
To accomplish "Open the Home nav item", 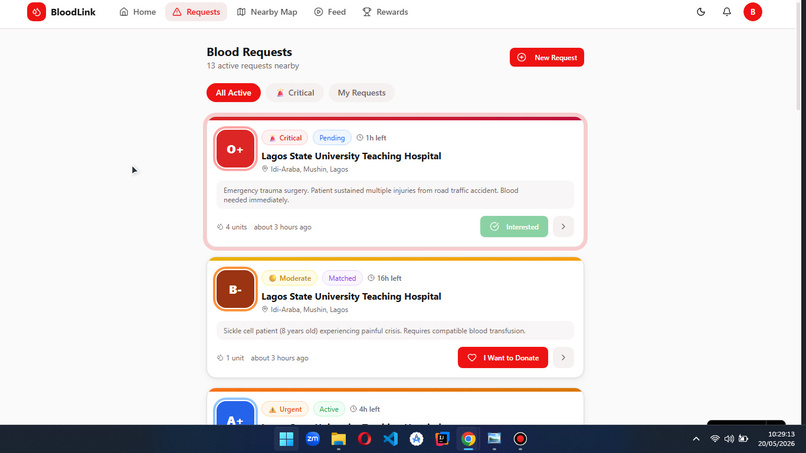I will pos(138,12).
